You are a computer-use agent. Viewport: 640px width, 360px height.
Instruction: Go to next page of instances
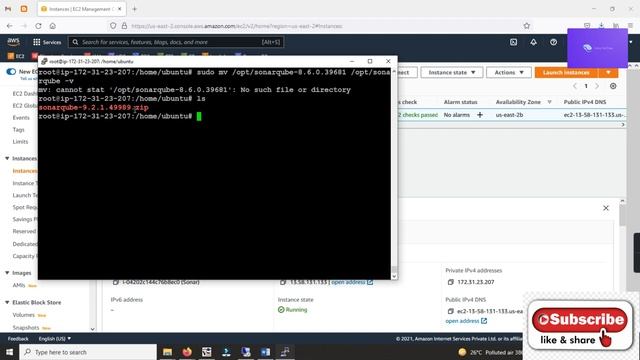coord(597,86)
